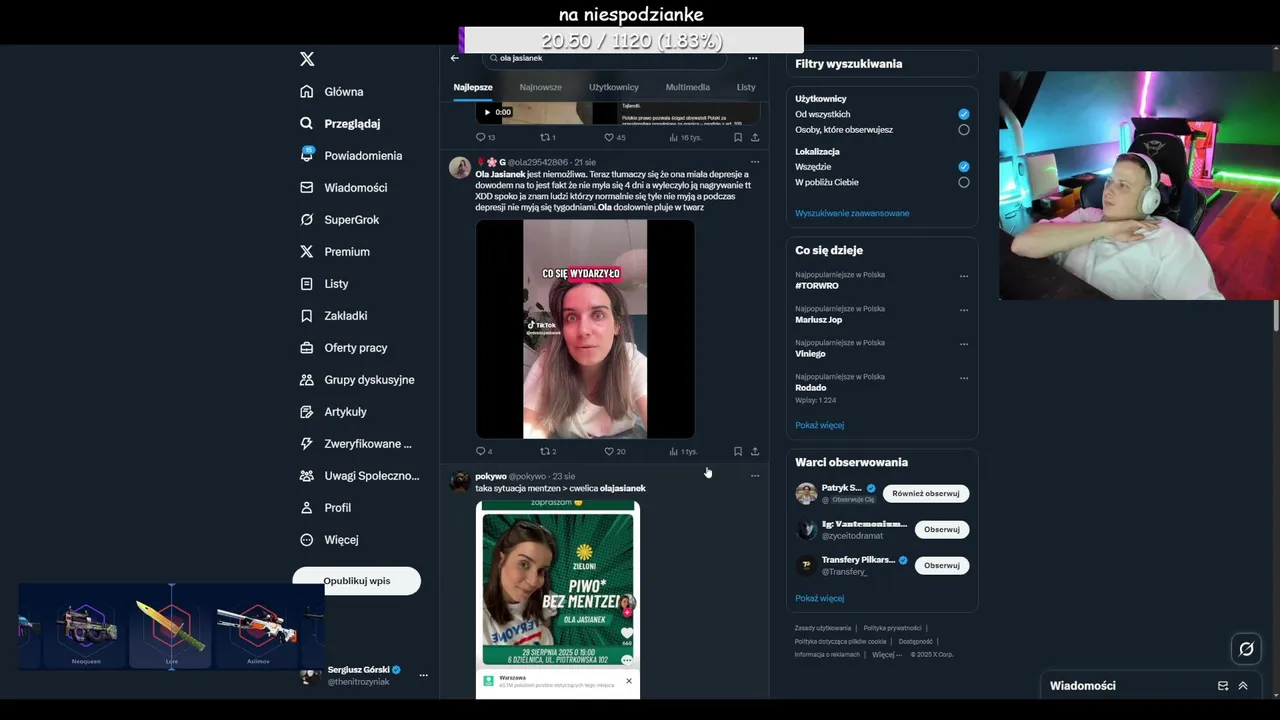Click Również obserwuj for Patryk S.
1280x720 pixels.
pyautogui.click(x=926, y=493)
